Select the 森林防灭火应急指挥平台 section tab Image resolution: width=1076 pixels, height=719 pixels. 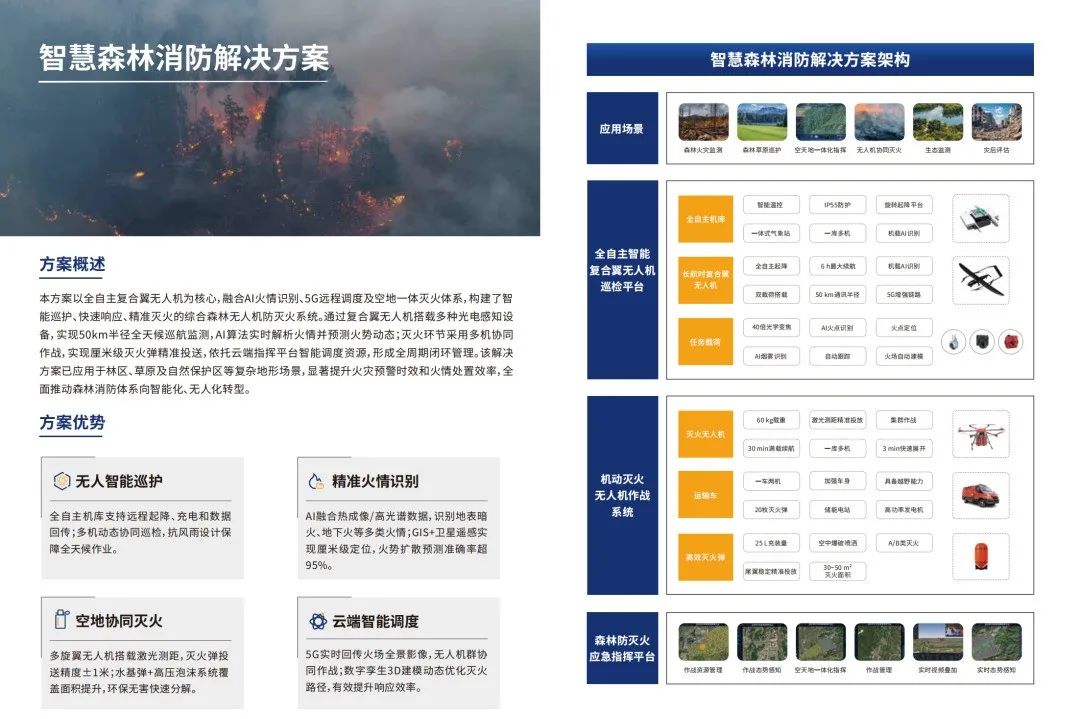[x=622, y=648]
